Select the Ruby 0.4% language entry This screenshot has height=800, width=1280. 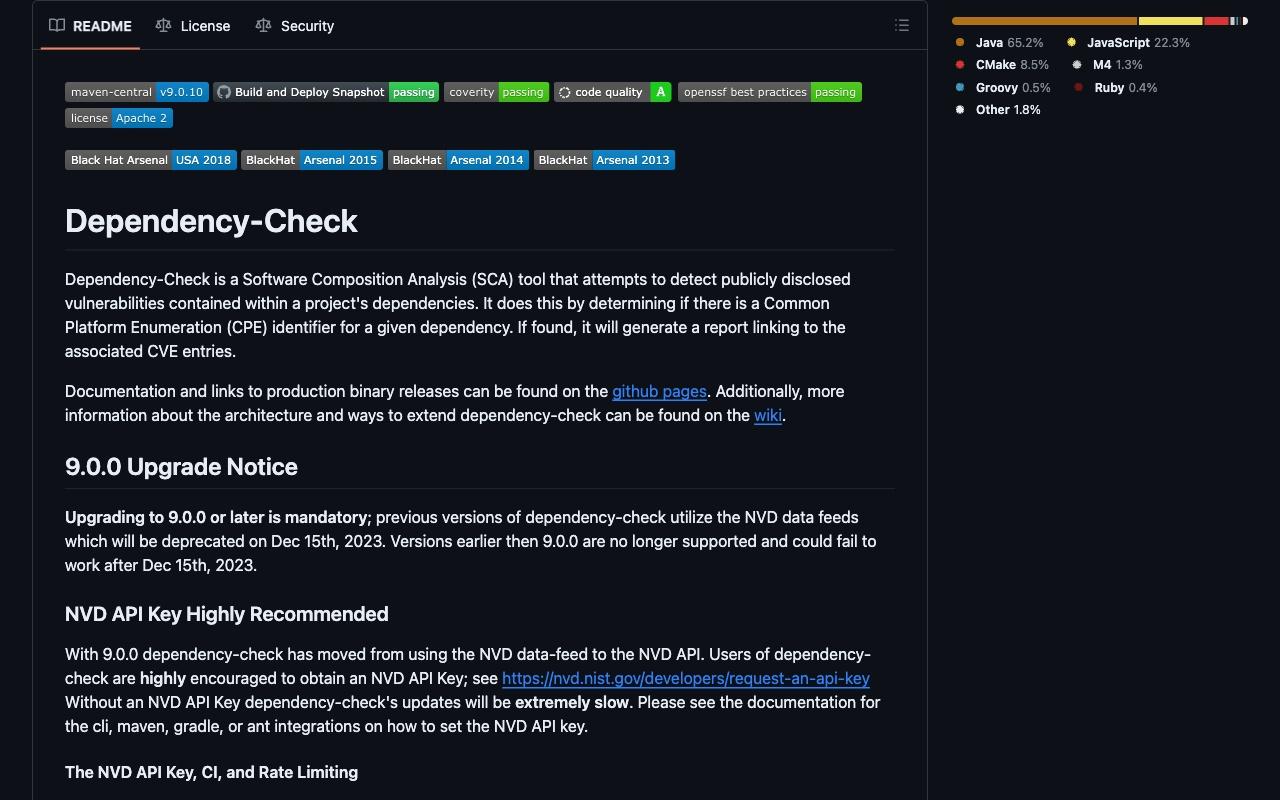[1115, 88]
